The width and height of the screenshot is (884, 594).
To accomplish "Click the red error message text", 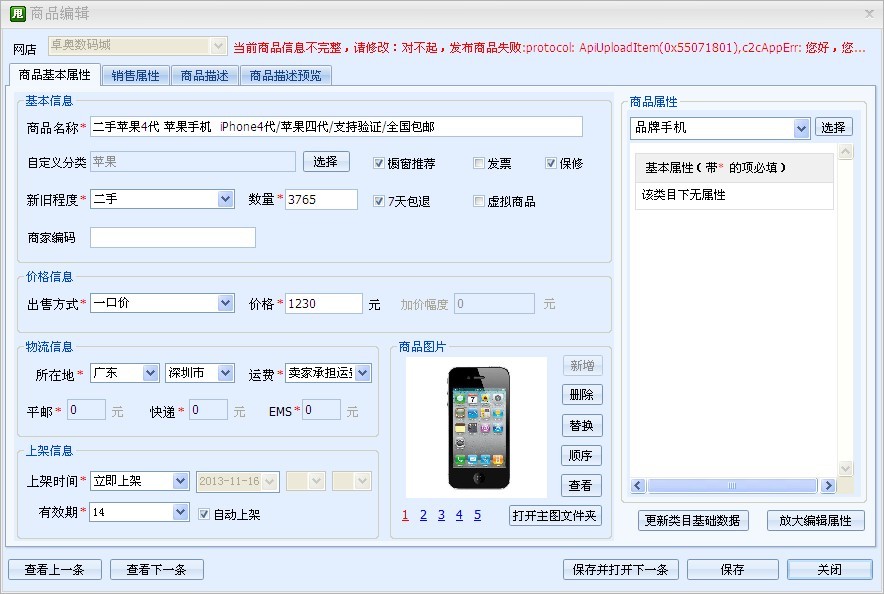I will [x=549, y=47].
